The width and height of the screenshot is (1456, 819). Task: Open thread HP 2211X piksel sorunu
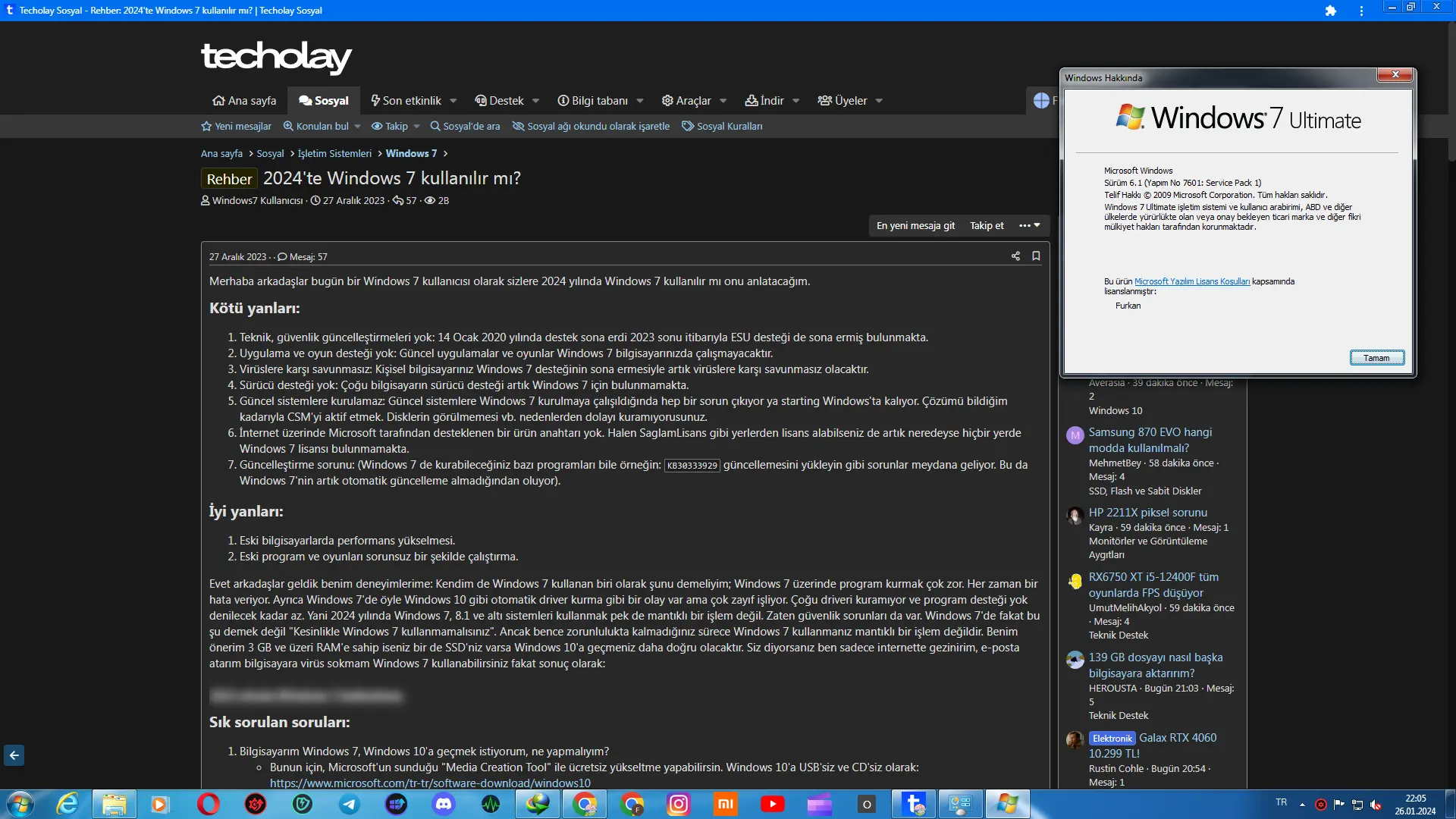click(x=1148, y=513)
